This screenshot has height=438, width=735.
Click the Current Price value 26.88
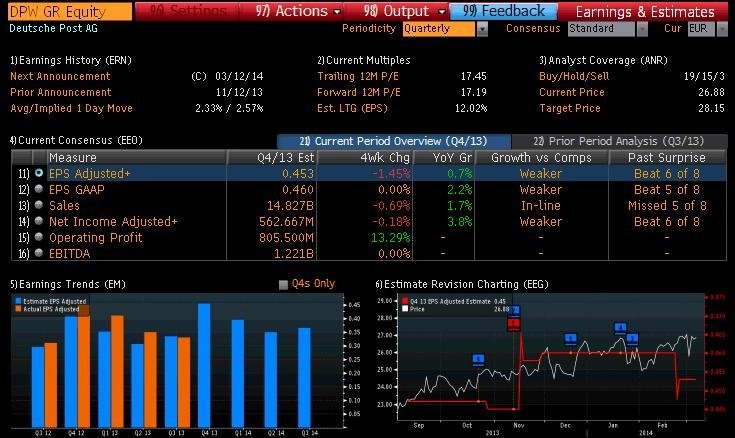coord(712,92)
